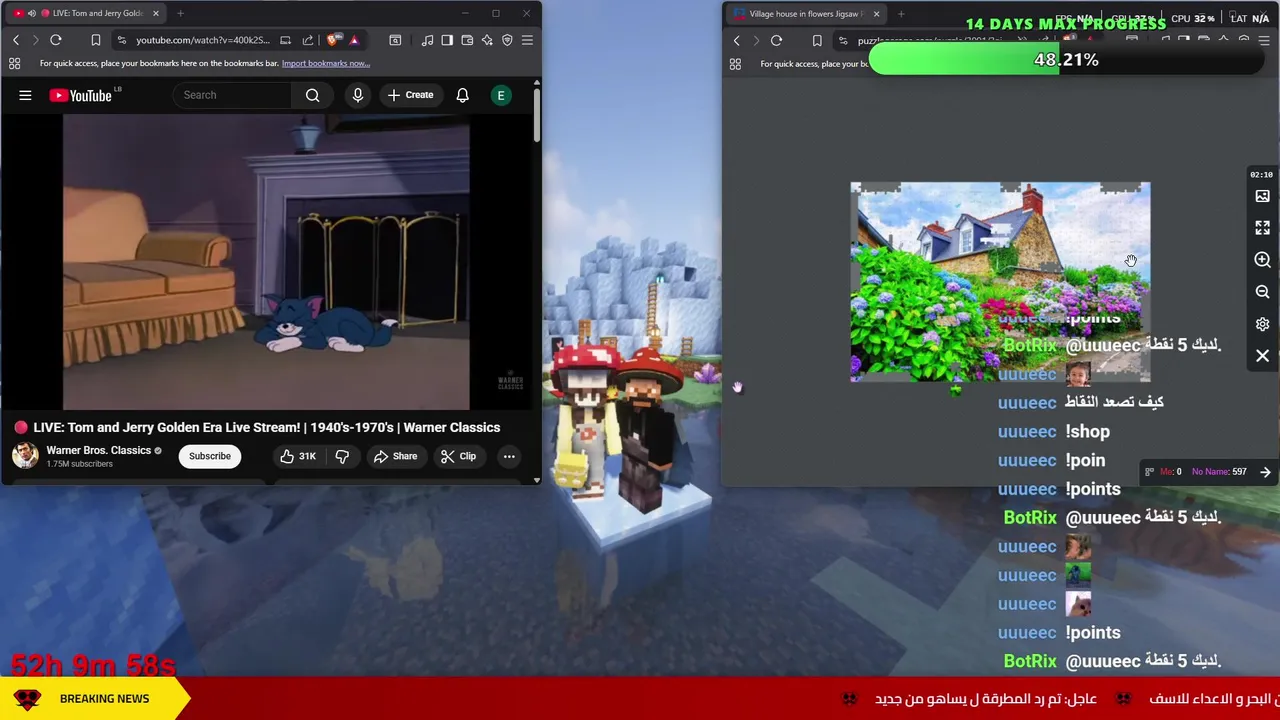Open site settings icon in YouTube address bar
This screenshot has height=720, width=1280.
click(x=121, y=40)
